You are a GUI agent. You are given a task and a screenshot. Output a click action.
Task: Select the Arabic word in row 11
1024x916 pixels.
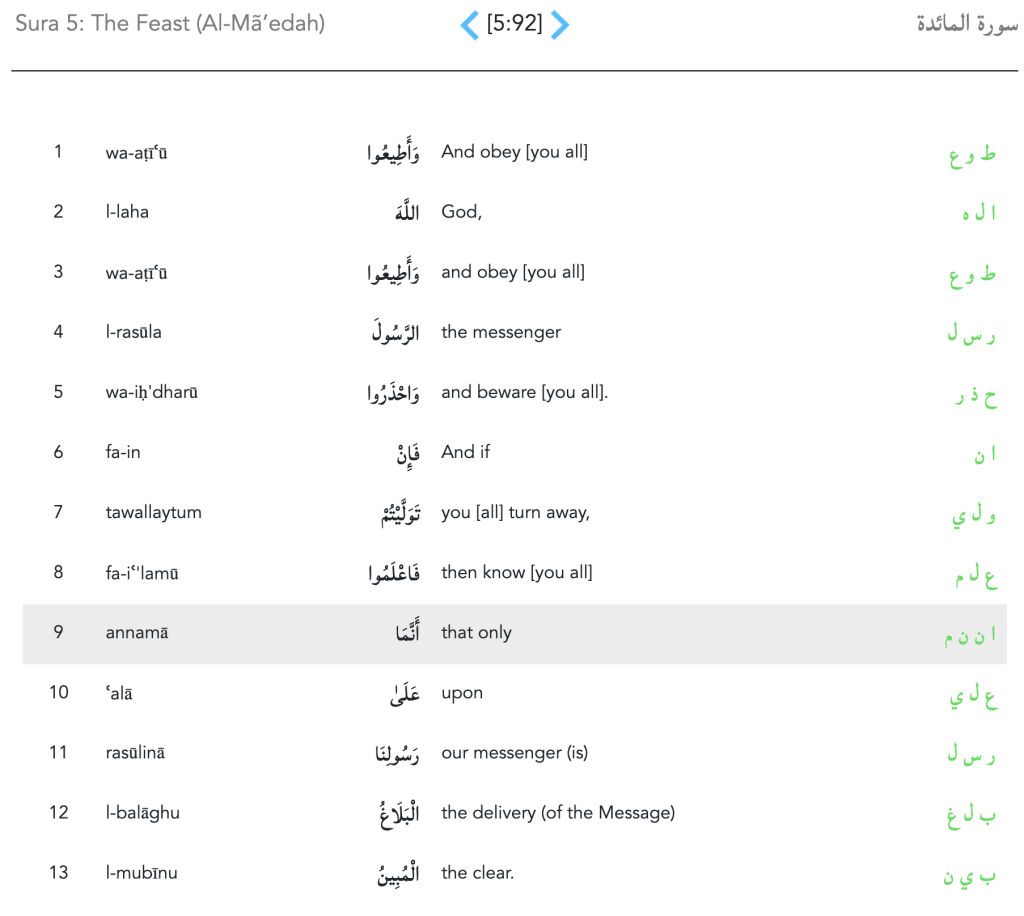pos(391,755)
